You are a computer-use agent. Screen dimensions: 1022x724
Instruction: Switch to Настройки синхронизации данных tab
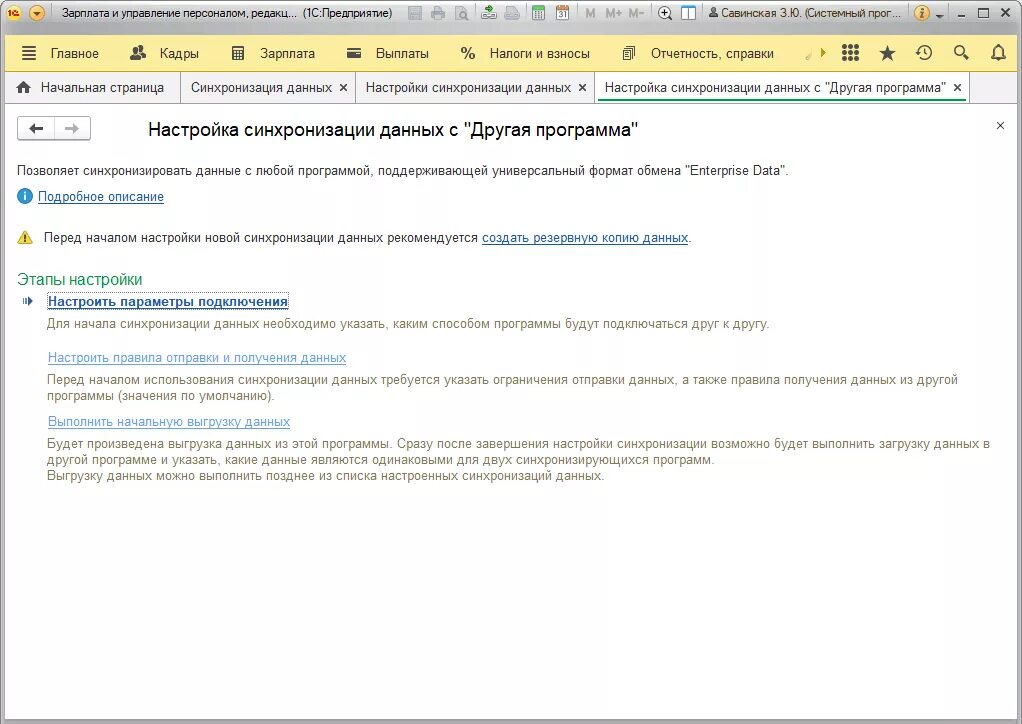(468, 87)
